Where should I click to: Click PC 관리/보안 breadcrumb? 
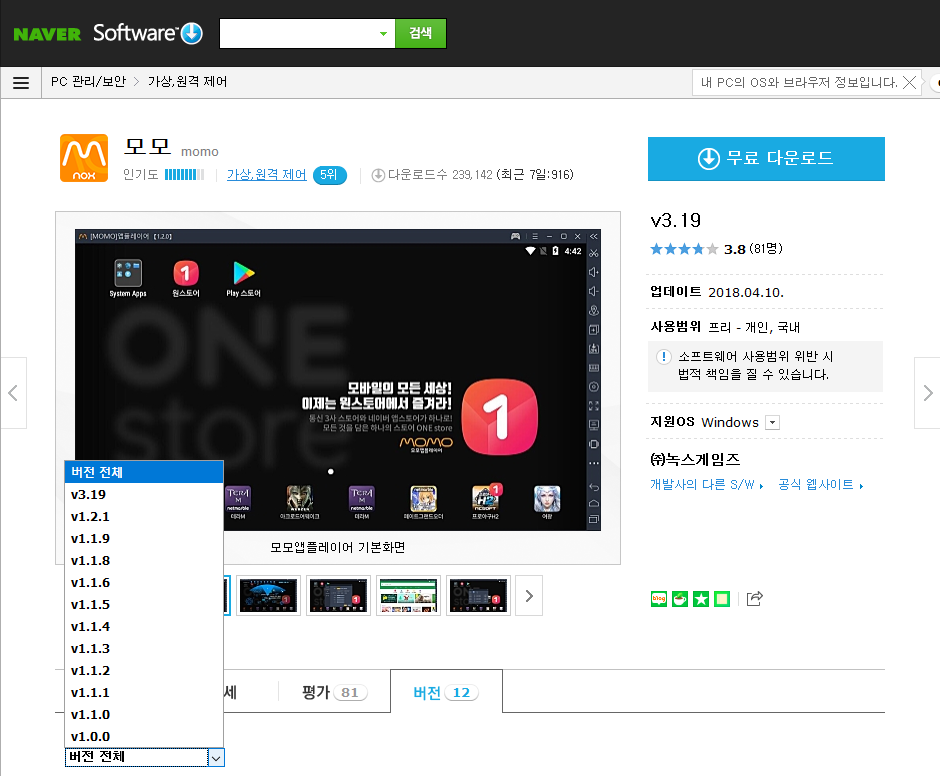[x=88, y=82]
